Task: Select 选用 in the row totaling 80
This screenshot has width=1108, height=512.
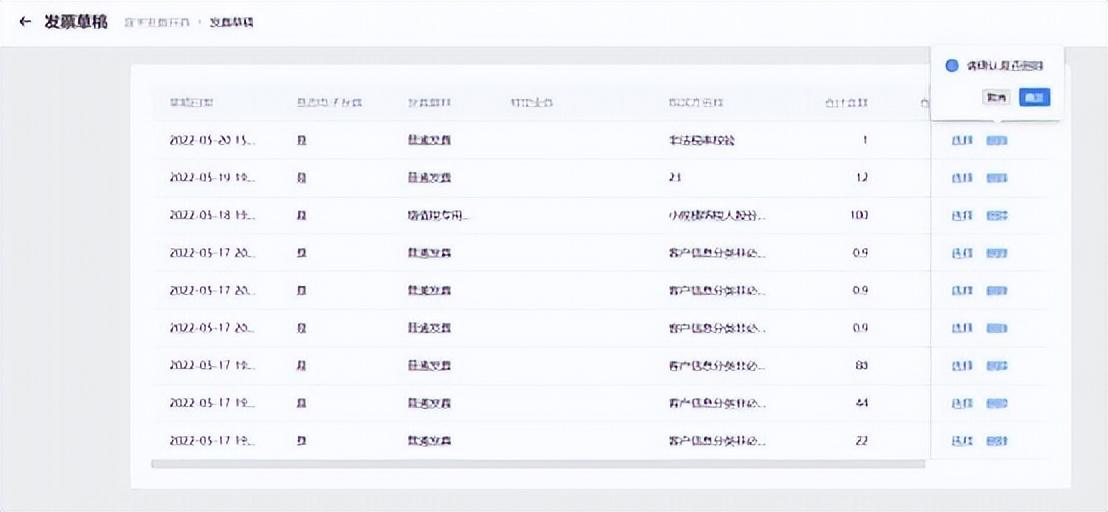Action: tap(962, 366)
